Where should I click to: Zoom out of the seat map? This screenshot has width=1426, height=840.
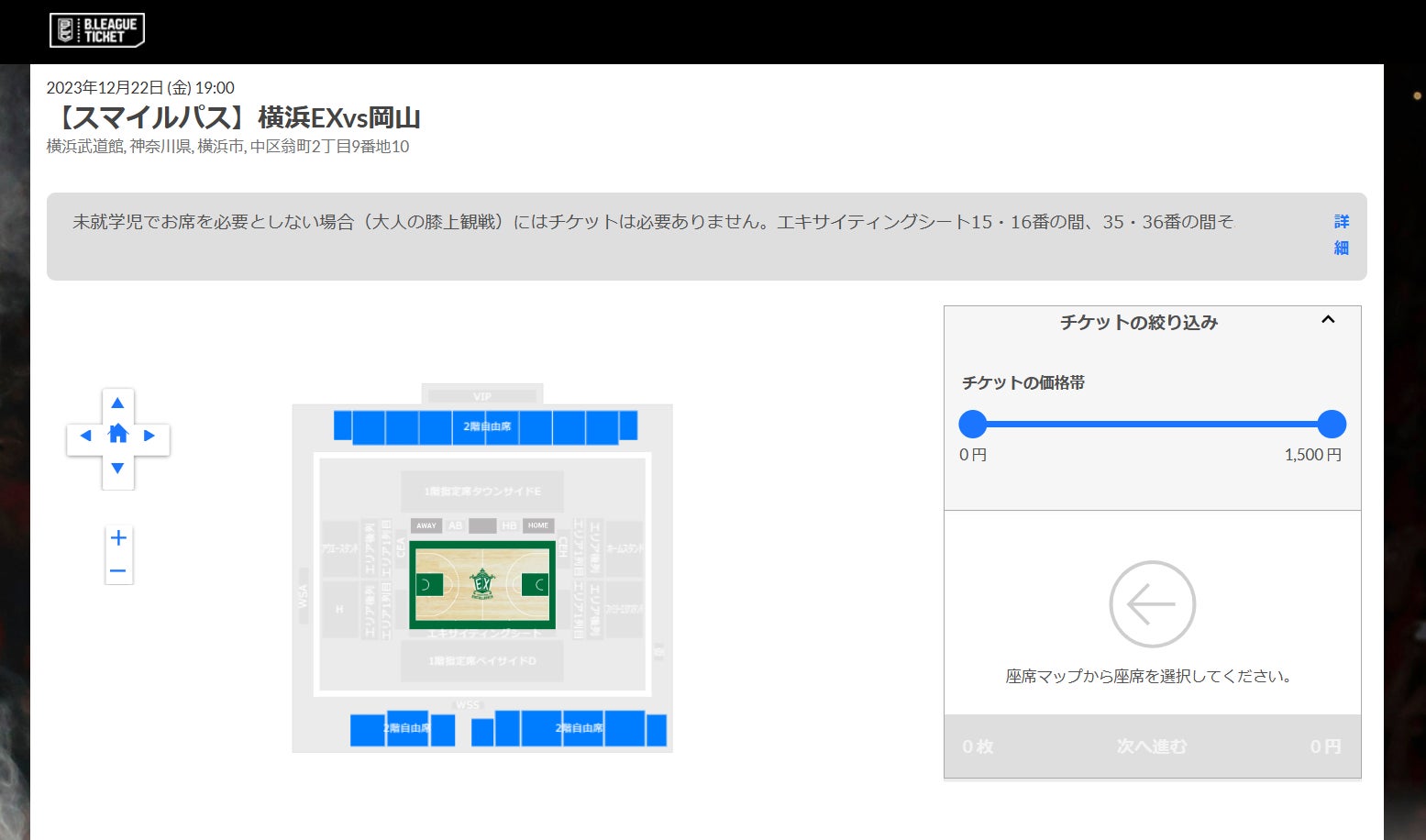[x=118, y=571]
